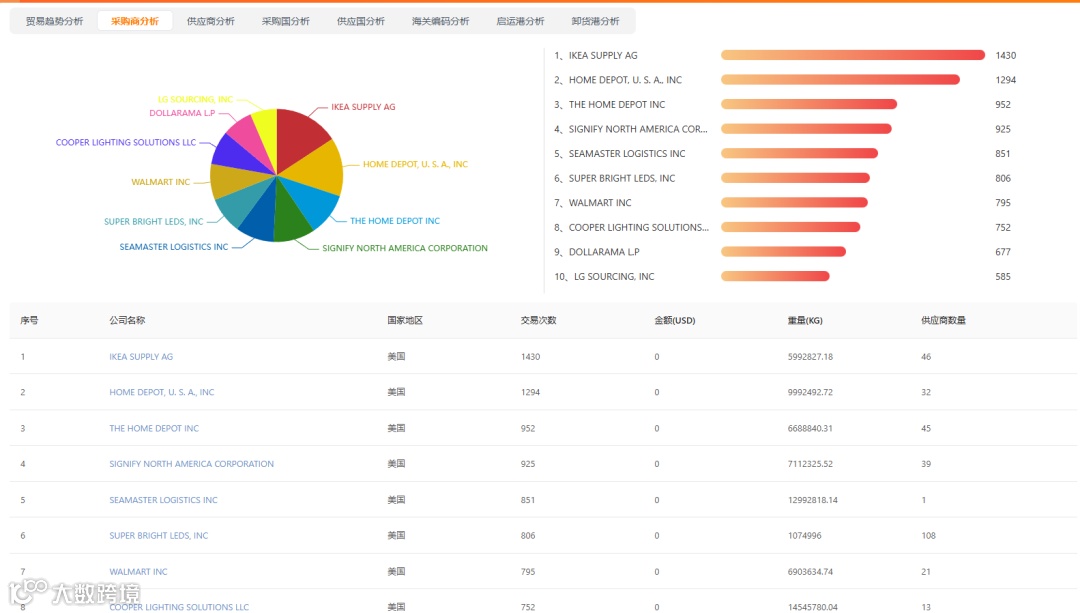1080x613 pixels.
Task: Click the HOME DEPOT, U. S. A., INC ranking bar
Action: point(840,80)
